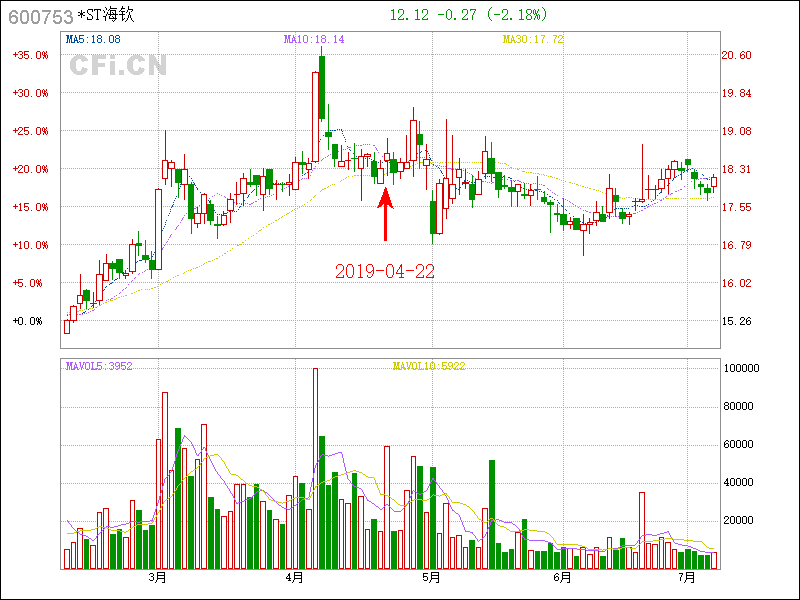The height and width of the screenshot is (600, 800).
Task: Click the 4月 label on the time axis
Action: tap(294, 578)
